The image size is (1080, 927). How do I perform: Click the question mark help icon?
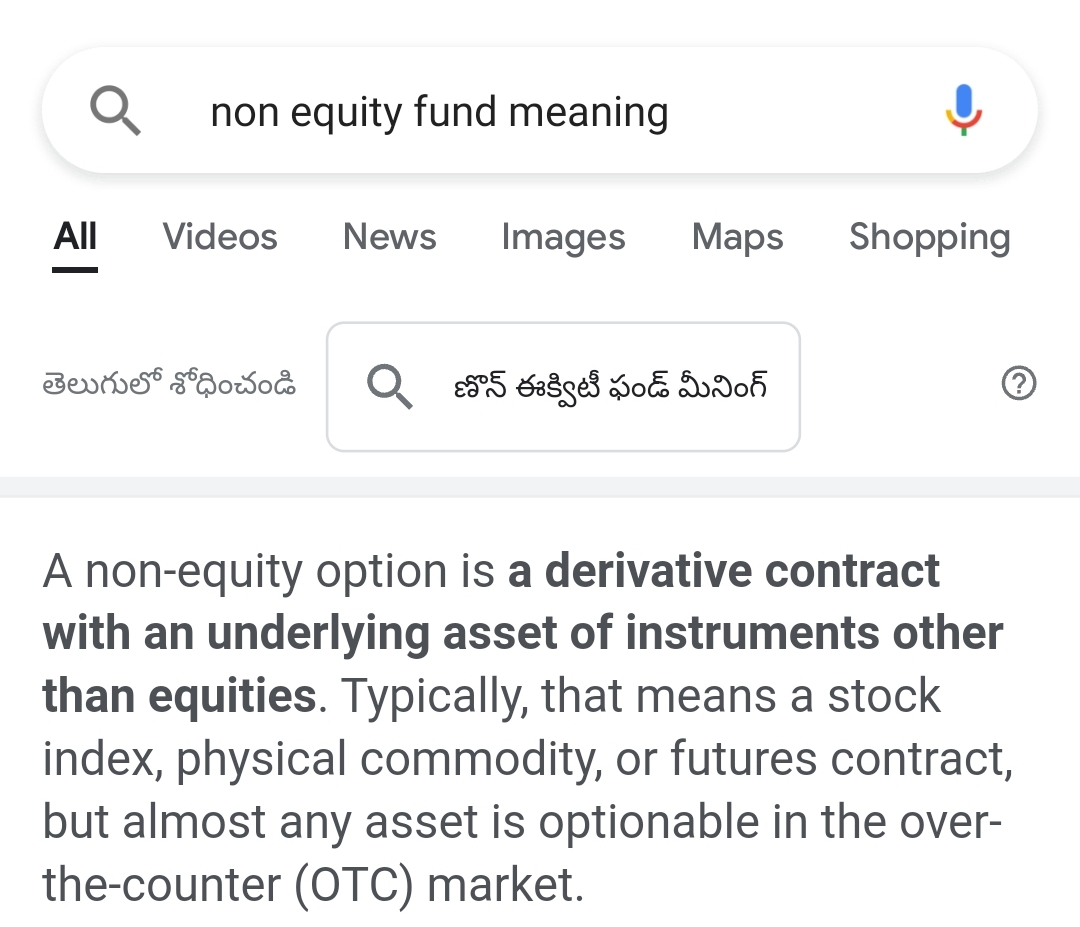pos(1018,384)
